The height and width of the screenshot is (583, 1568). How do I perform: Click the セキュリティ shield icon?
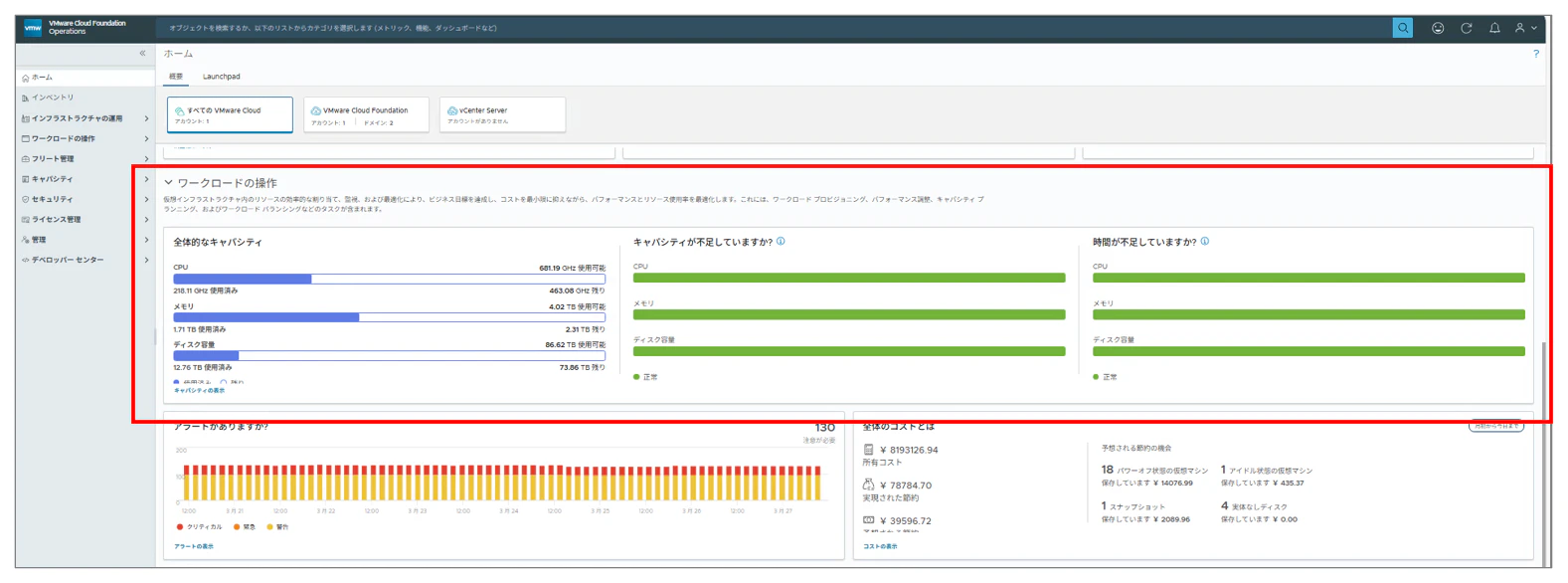coord(26,199)
